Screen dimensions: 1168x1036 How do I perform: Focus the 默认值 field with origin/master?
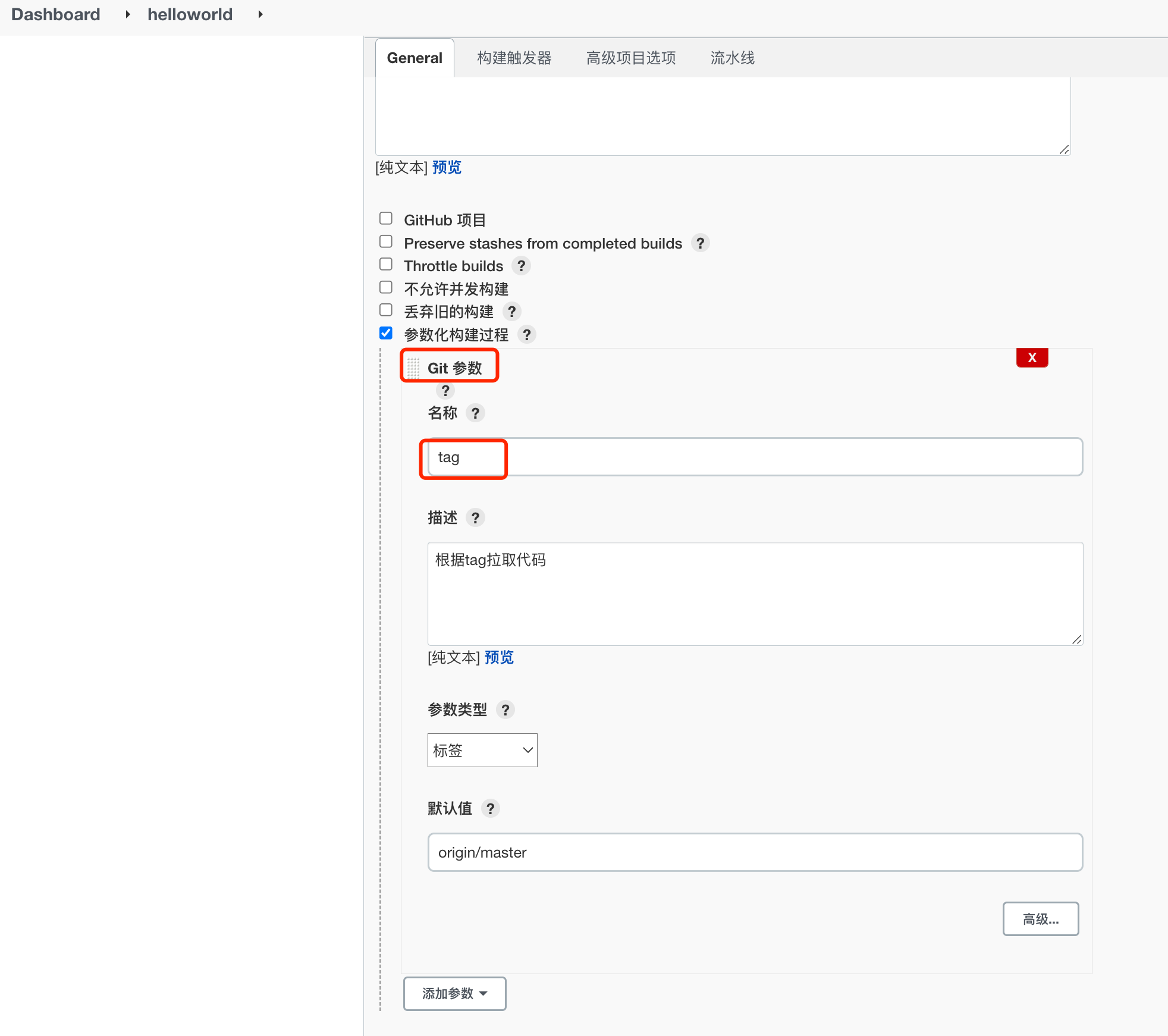click(755, 853)
